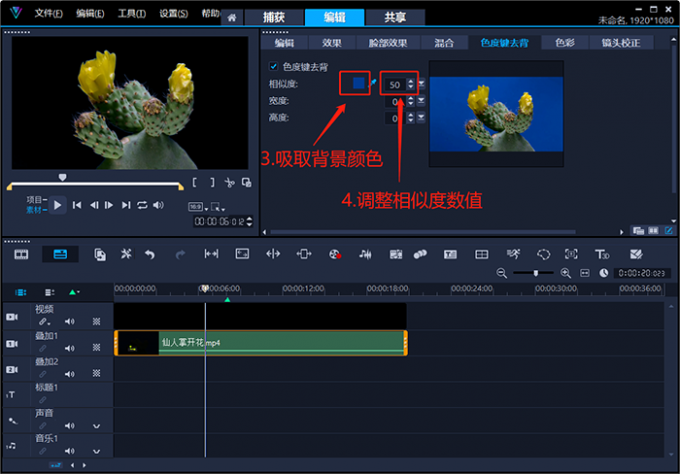Play the preview video

(x=57, y=205)
